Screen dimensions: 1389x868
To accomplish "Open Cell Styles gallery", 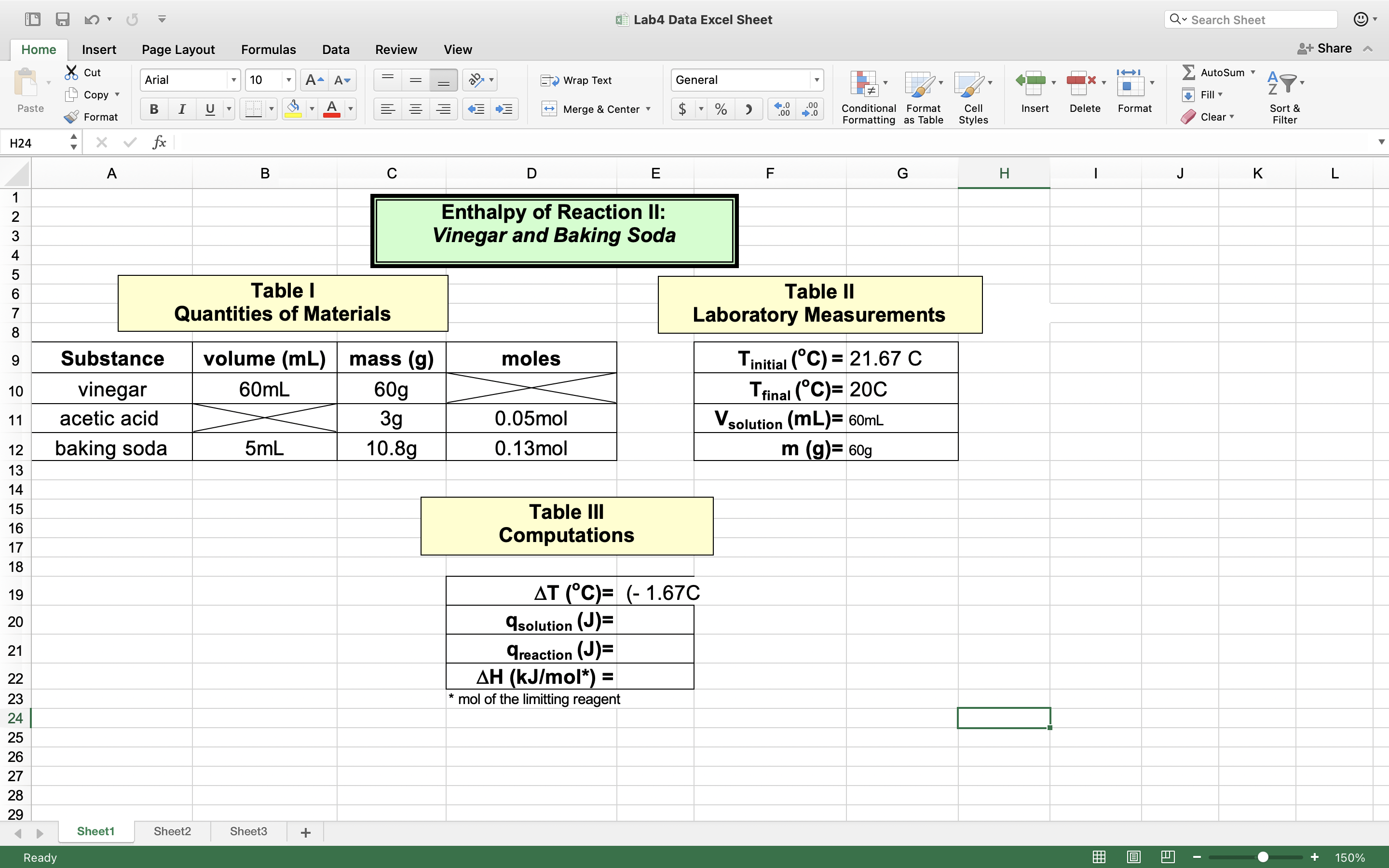I will [973, 96].
